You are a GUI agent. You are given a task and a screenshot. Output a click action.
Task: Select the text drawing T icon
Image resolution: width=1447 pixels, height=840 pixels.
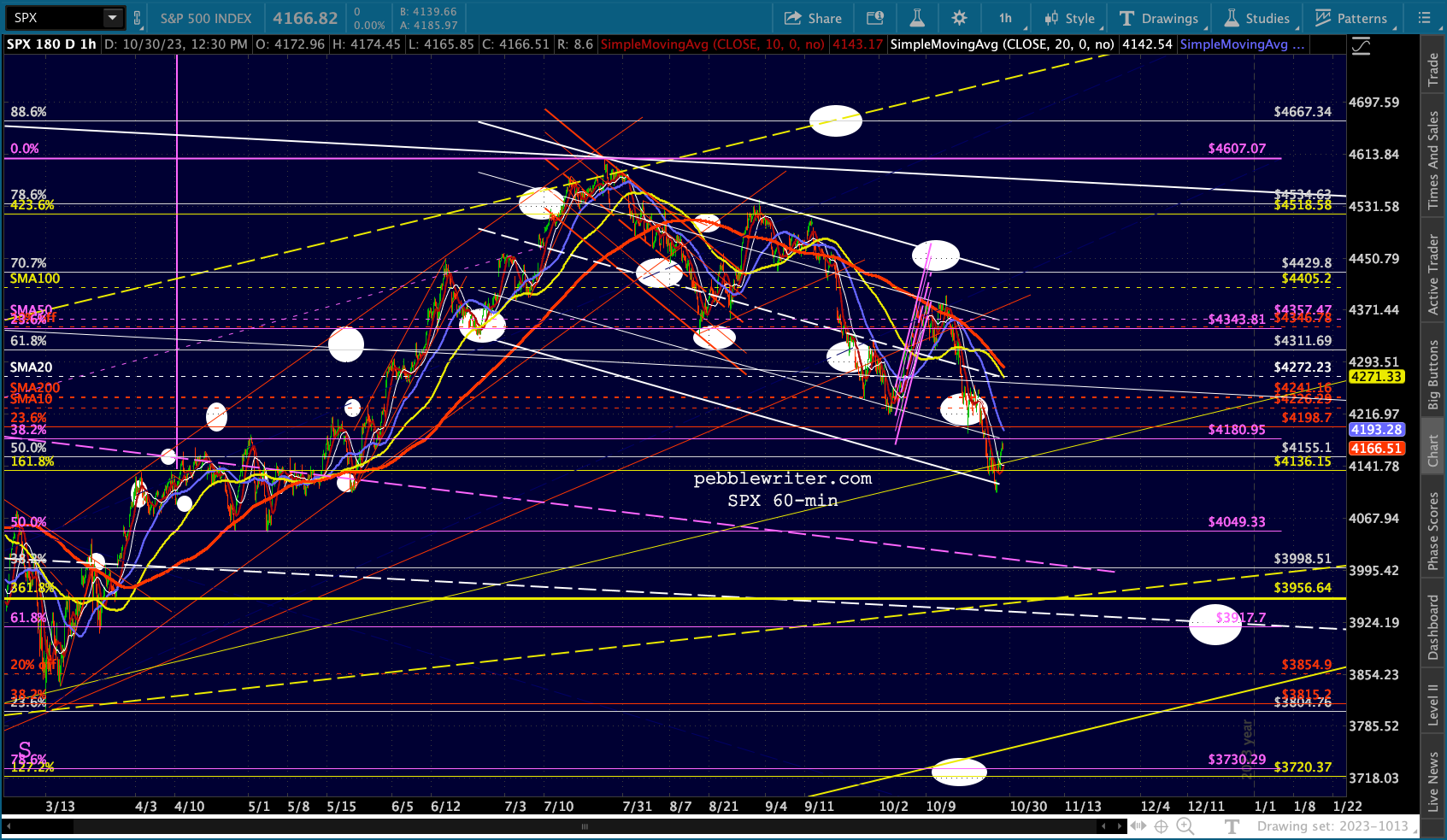click(x=1232, y=825)
